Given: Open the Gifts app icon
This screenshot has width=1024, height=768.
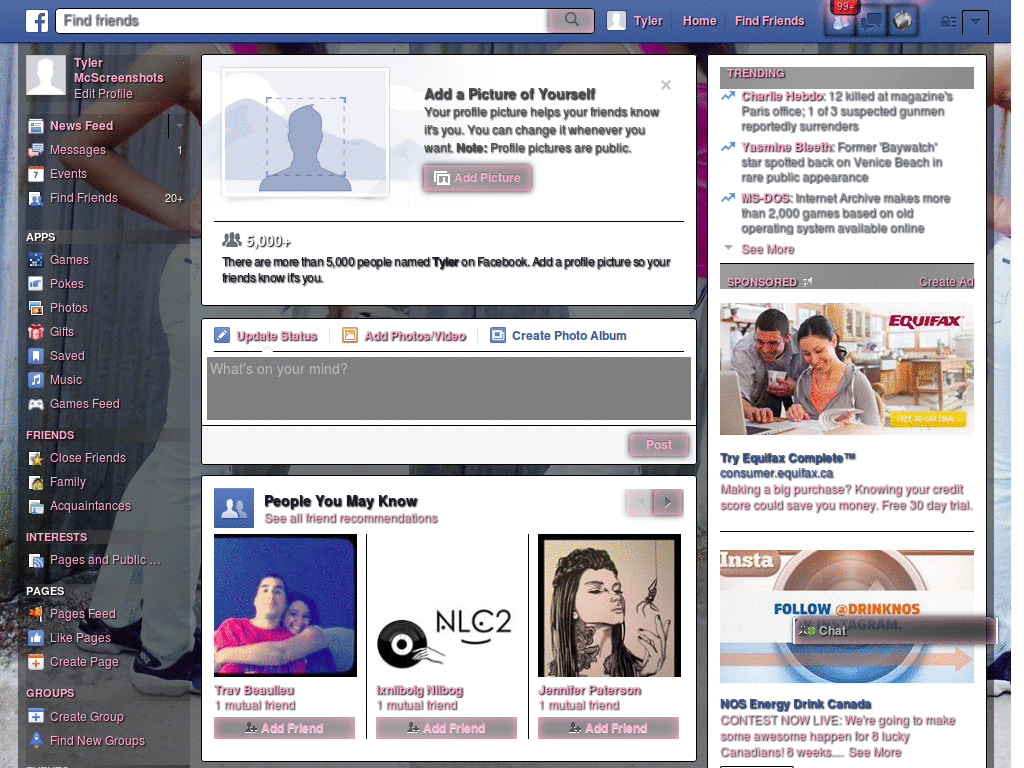Looking at the screenshot, I should coord(36,332).
